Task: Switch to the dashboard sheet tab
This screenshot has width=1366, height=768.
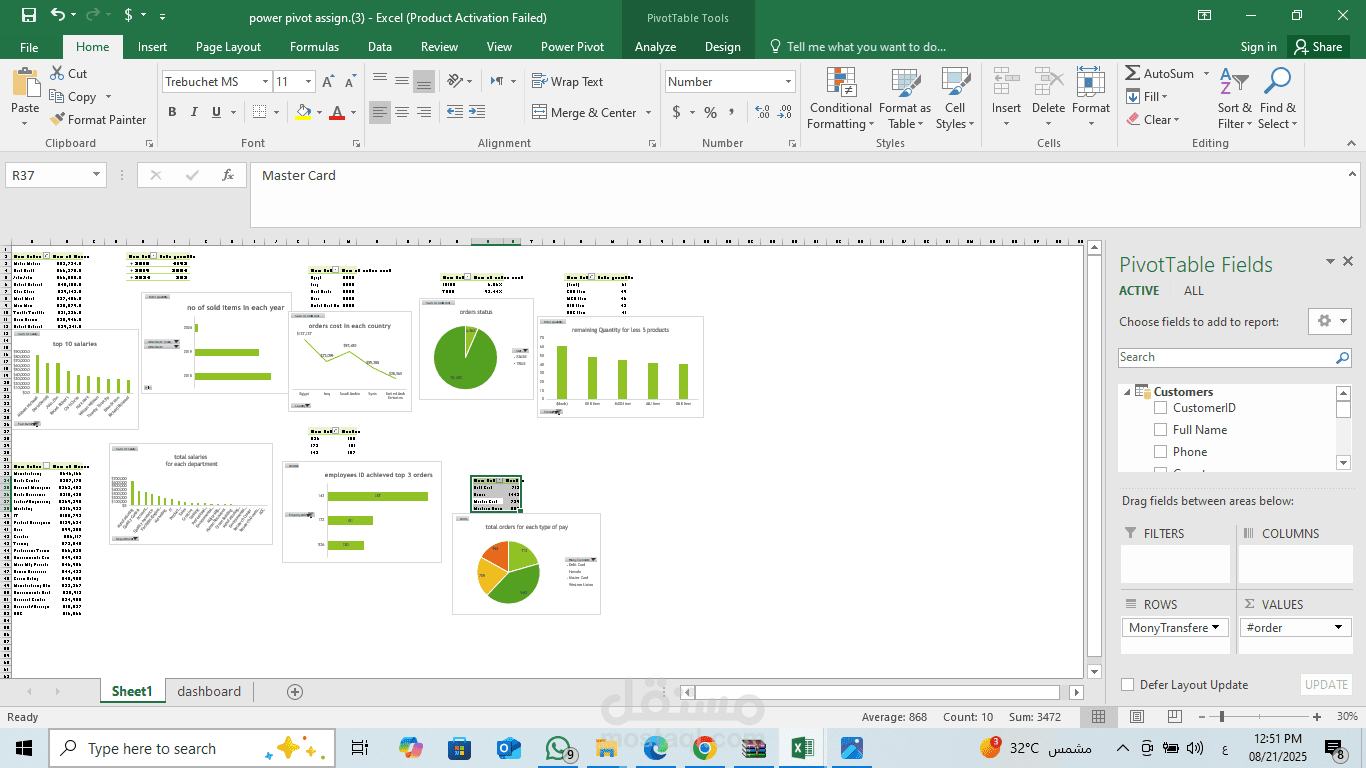Action: (209, 691)
